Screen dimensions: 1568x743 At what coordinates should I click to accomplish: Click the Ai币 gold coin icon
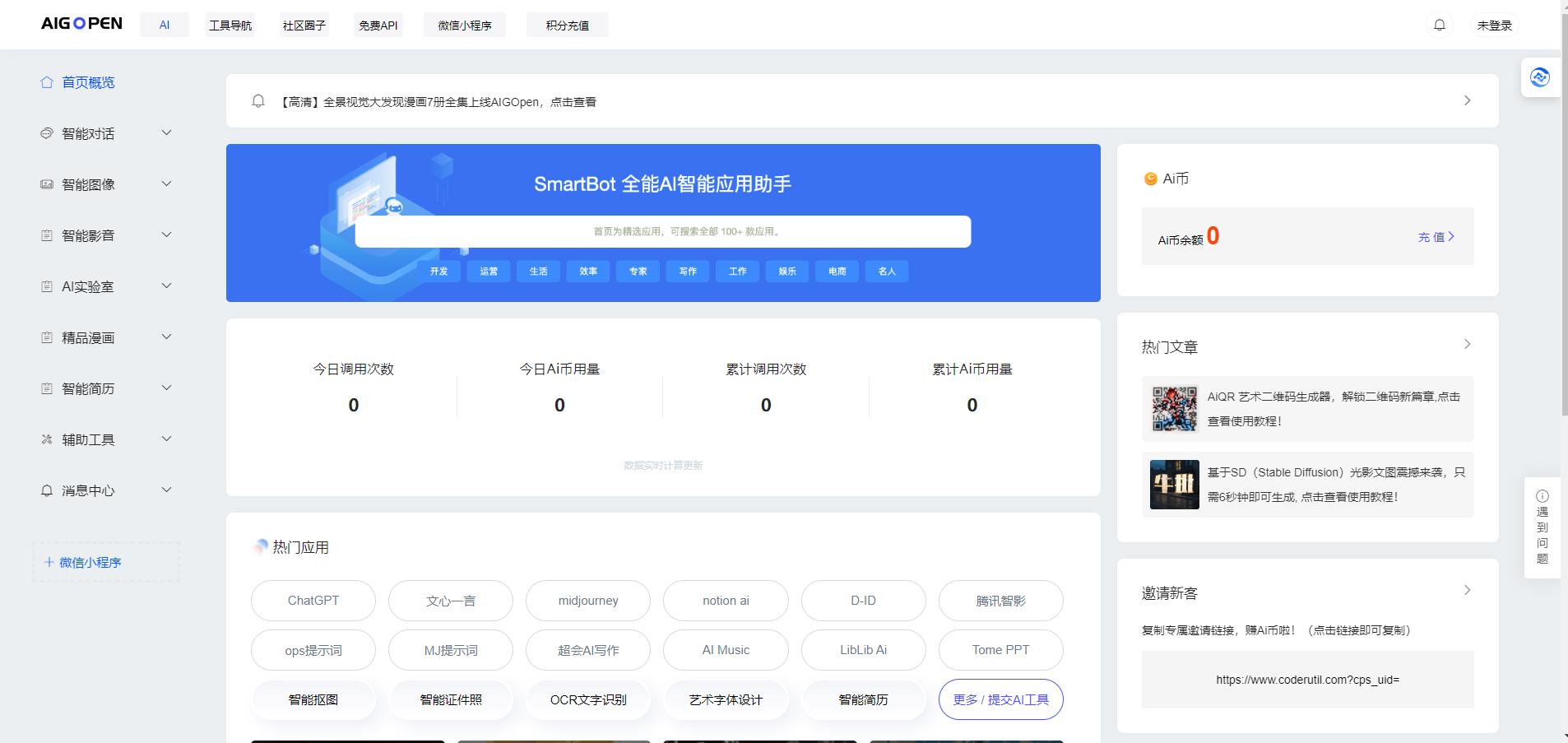click(1150, 179)
